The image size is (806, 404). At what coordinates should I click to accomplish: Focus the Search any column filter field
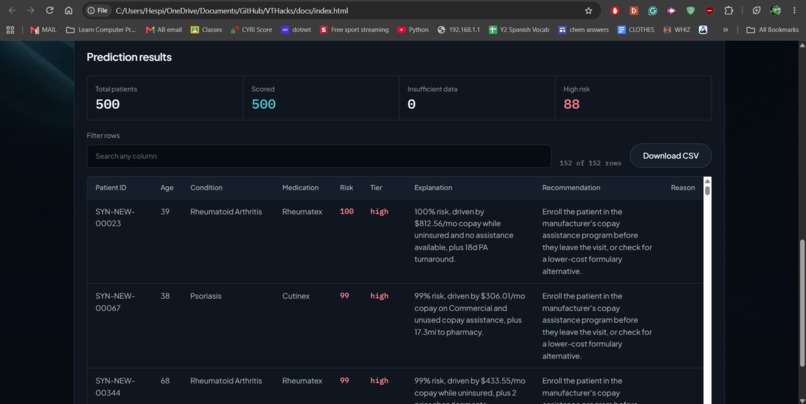[319, 156]
